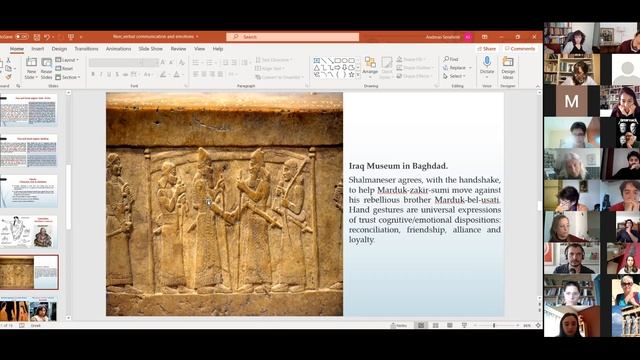Screen dimensions: 640x360
Task: Open the Select dropdown
Action: point(455,76)
